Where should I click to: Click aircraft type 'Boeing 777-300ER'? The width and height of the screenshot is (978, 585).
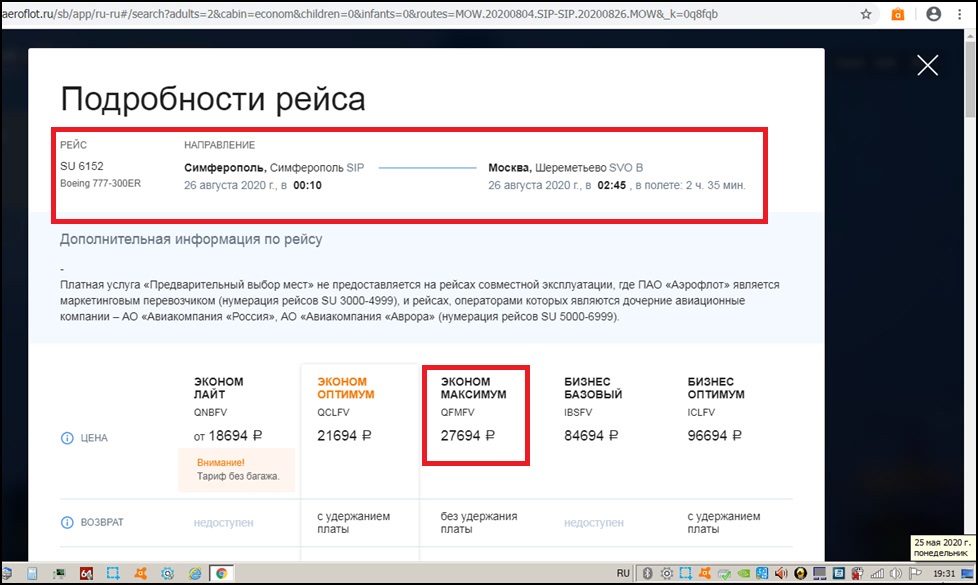[100, 183]
